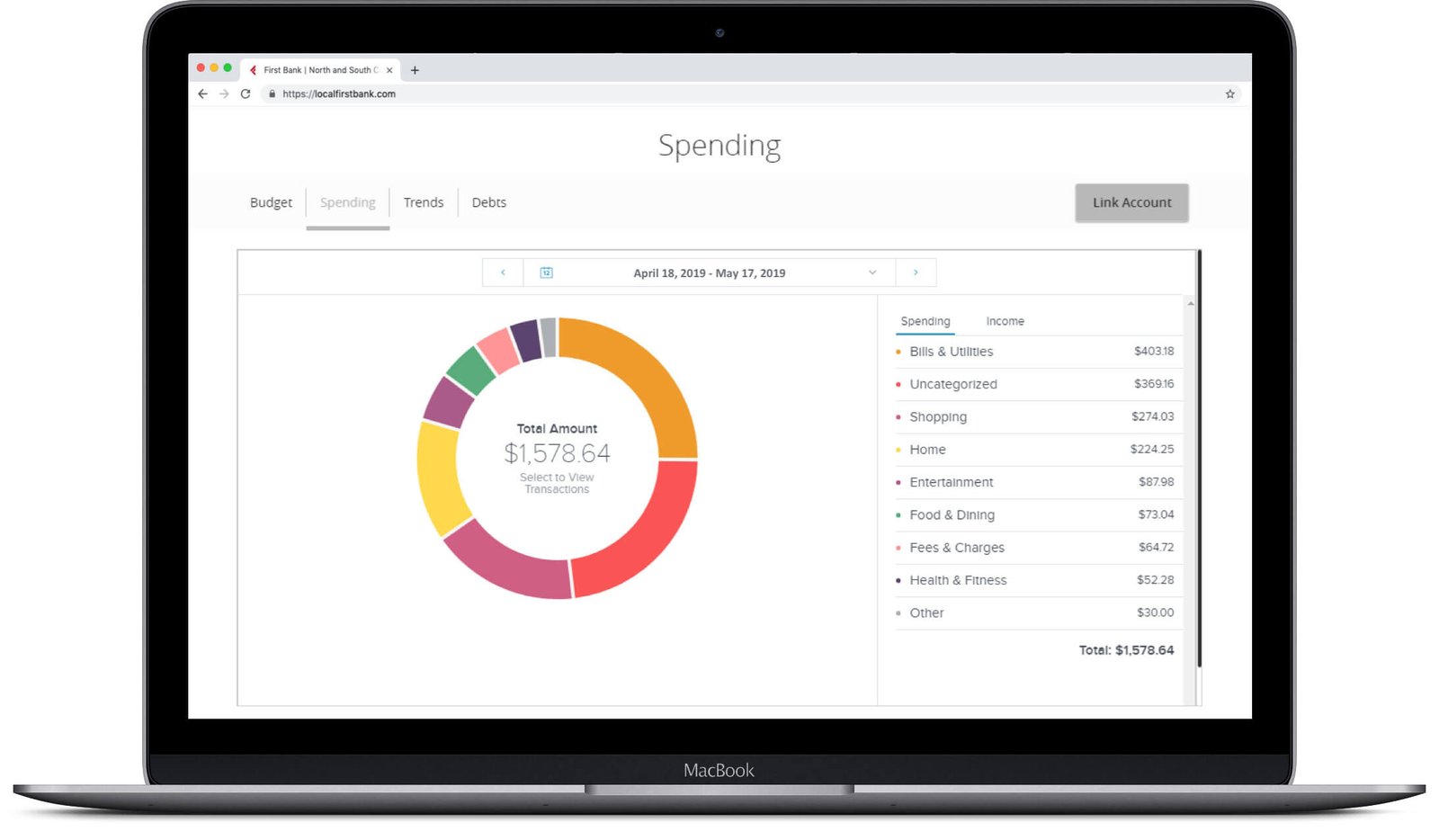Viewport: 1439px width, 840px height.
Task: Toggle the Other category dot
Action: [x=898, y=612]
